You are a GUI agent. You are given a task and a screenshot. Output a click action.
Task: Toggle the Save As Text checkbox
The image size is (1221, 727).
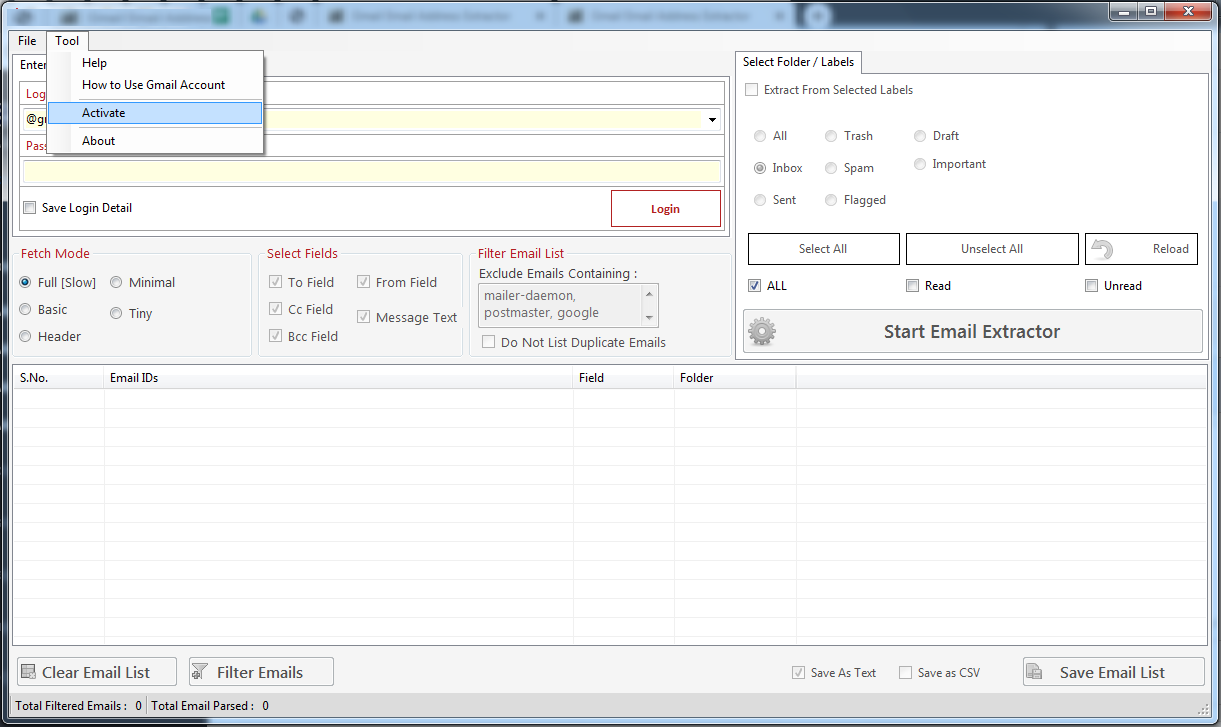[x=798, y=673]
